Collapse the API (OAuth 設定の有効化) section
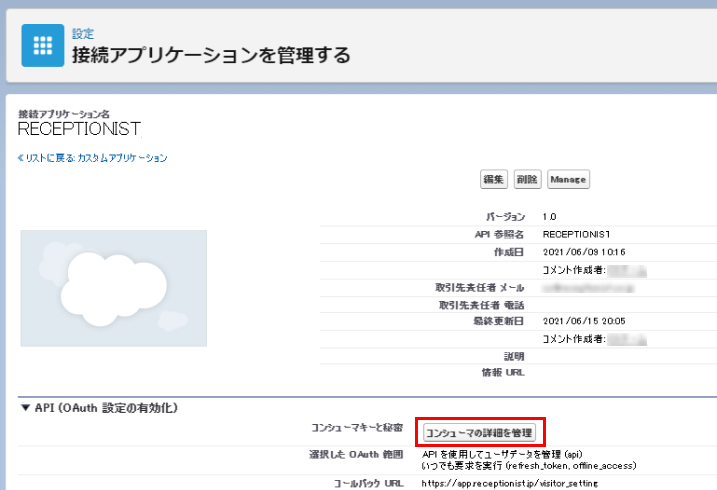717x490 pixels. [26, 407]
